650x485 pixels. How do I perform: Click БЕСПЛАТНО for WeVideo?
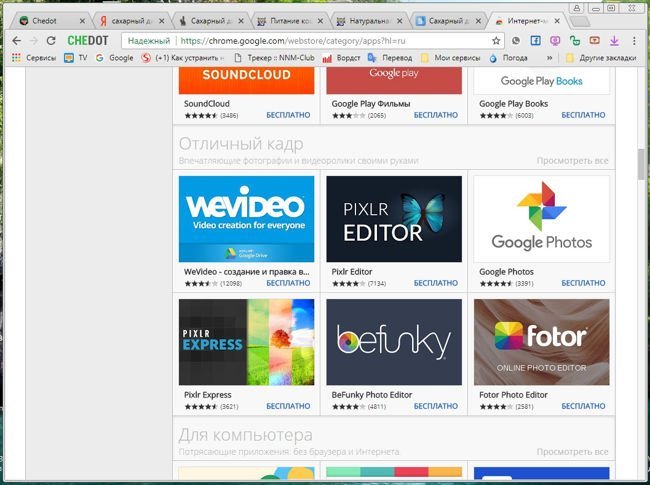(x=288, y=283)
